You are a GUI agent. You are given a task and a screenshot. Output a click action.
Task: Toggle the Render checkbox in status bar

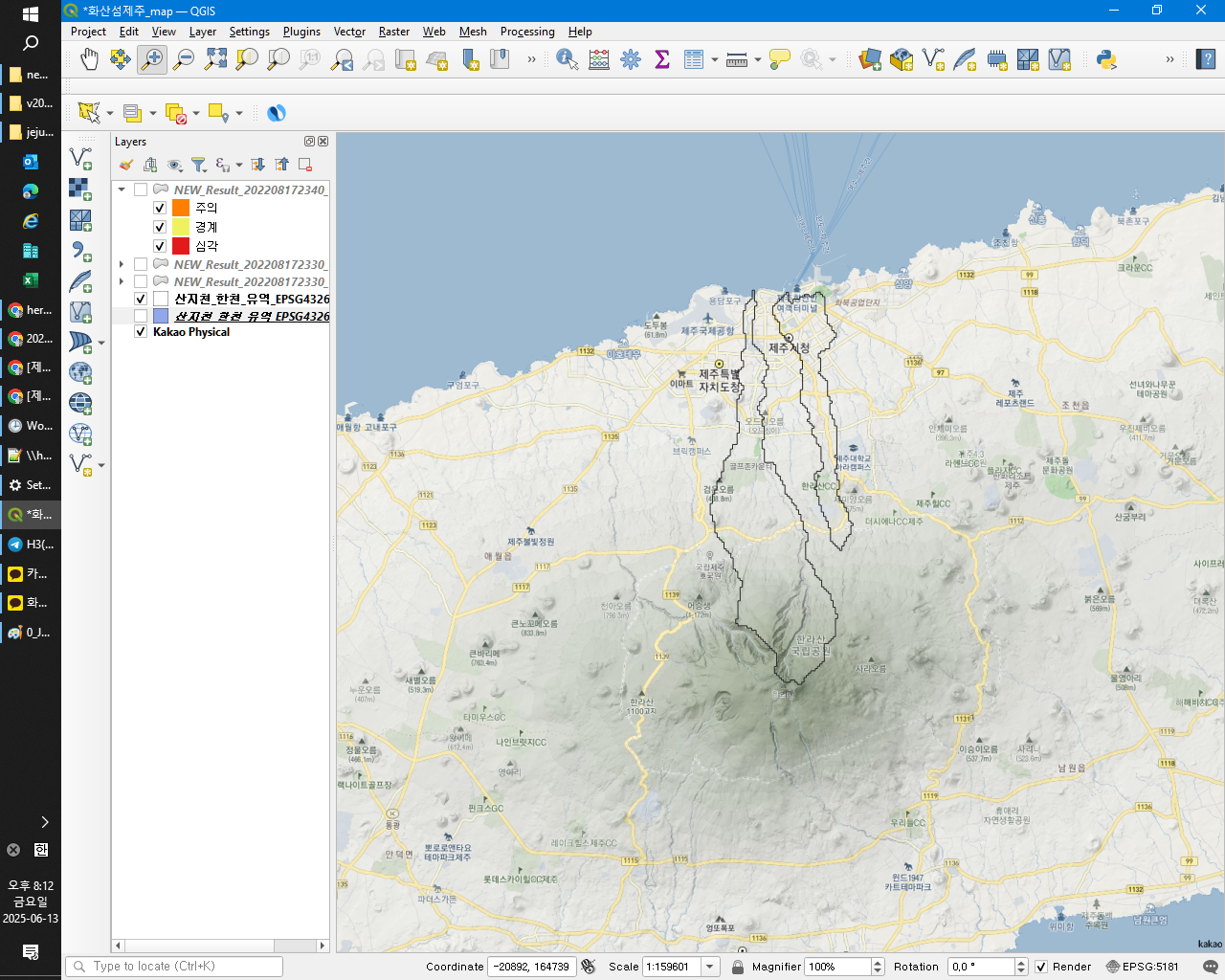[x=1041, y=967]
